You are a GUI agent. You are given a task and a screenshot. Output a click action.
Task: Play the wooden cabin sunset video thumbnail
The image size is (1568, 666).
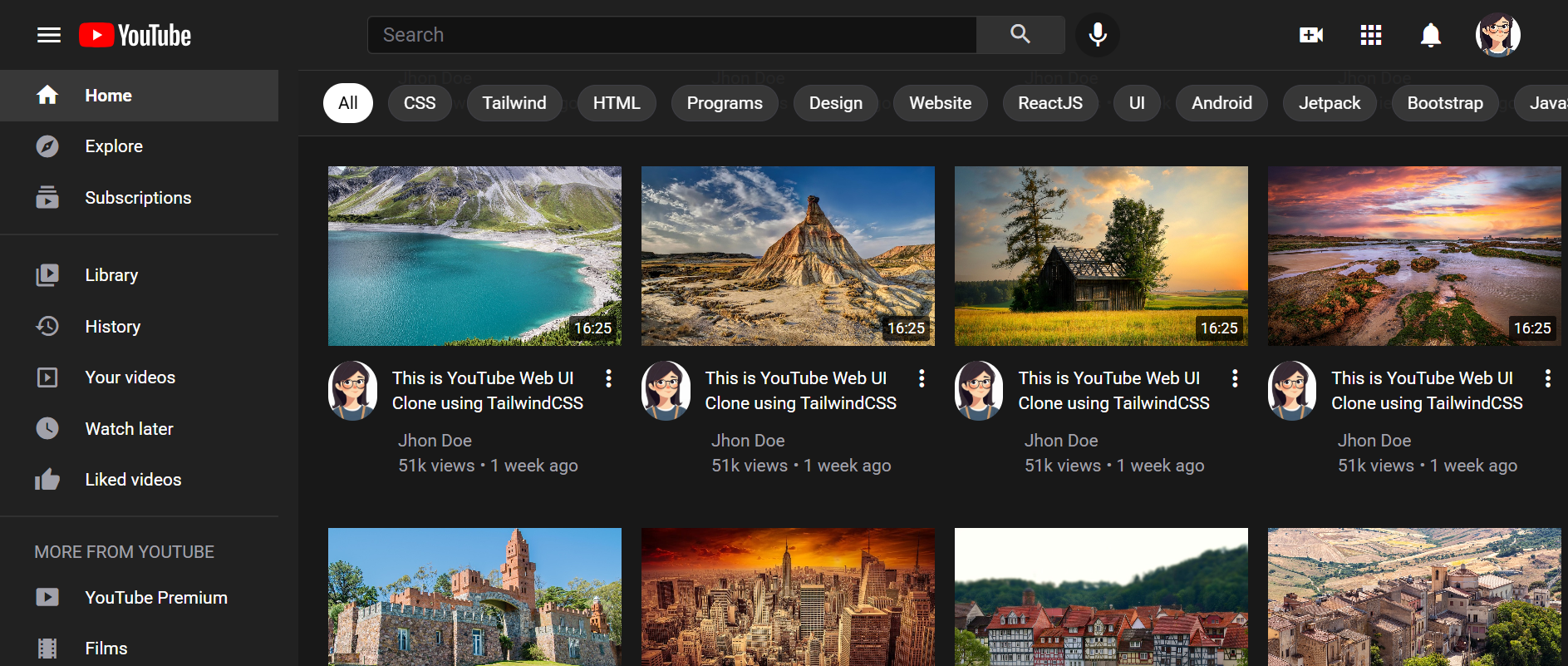[x=1101, y=256]
